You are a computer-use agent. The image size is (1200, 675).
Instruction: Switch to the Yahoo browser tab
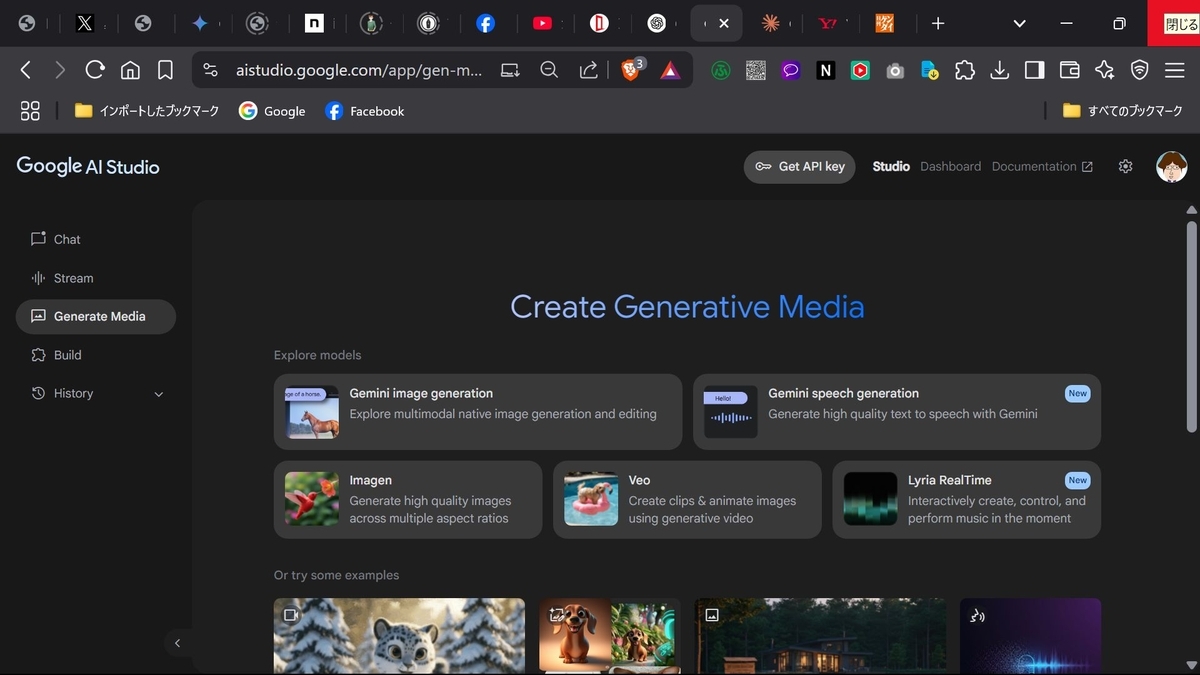(828, 23)
